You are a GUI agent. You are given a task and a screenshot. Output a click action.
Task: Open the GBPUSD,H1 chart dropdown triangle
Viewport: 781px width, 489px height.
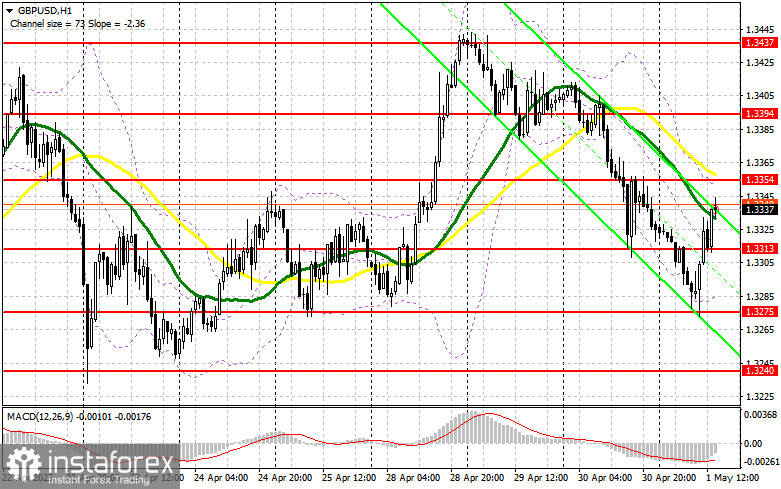[9, 10]
